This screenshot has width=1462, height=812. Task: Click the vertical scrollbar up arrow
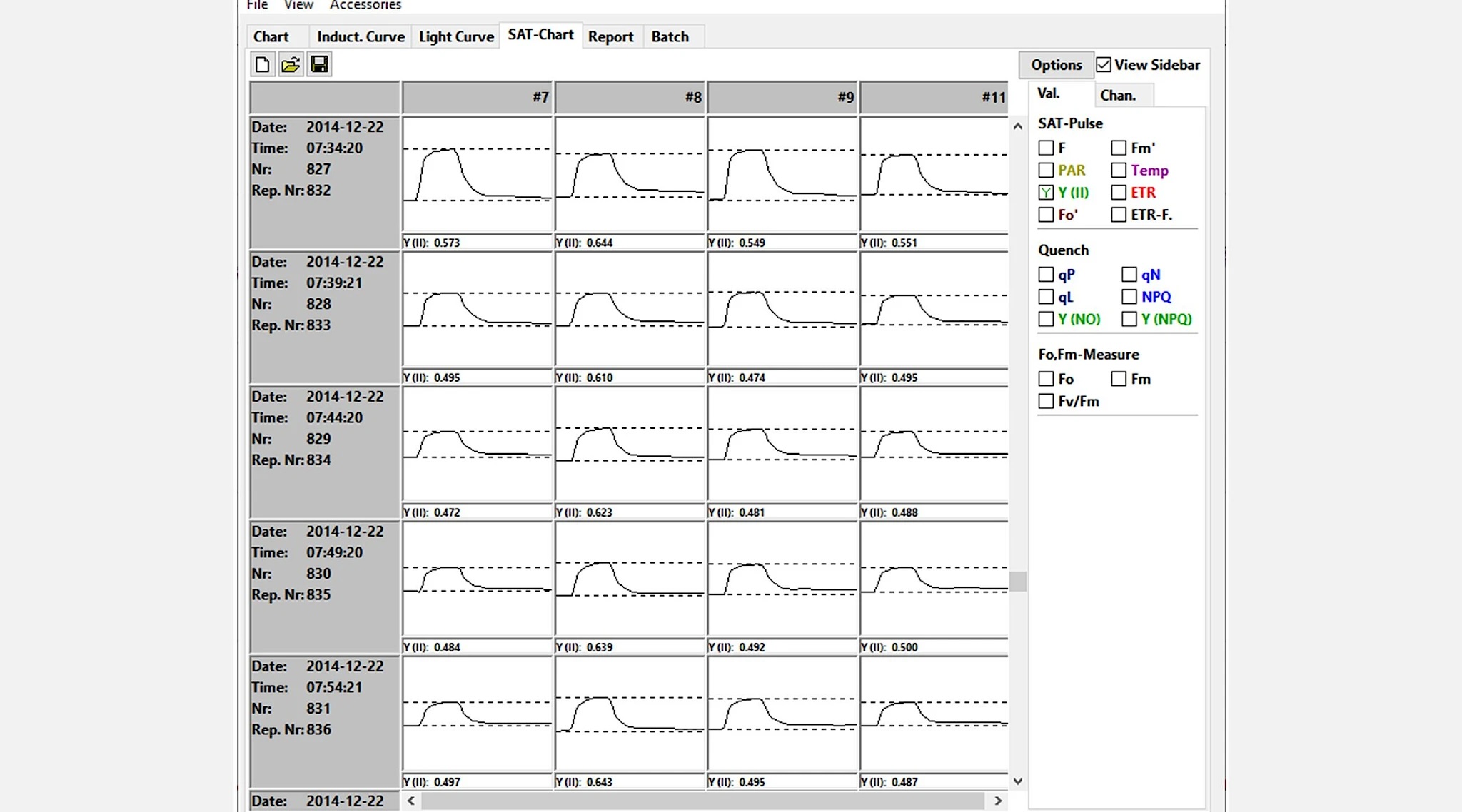tap(1018, 126)
